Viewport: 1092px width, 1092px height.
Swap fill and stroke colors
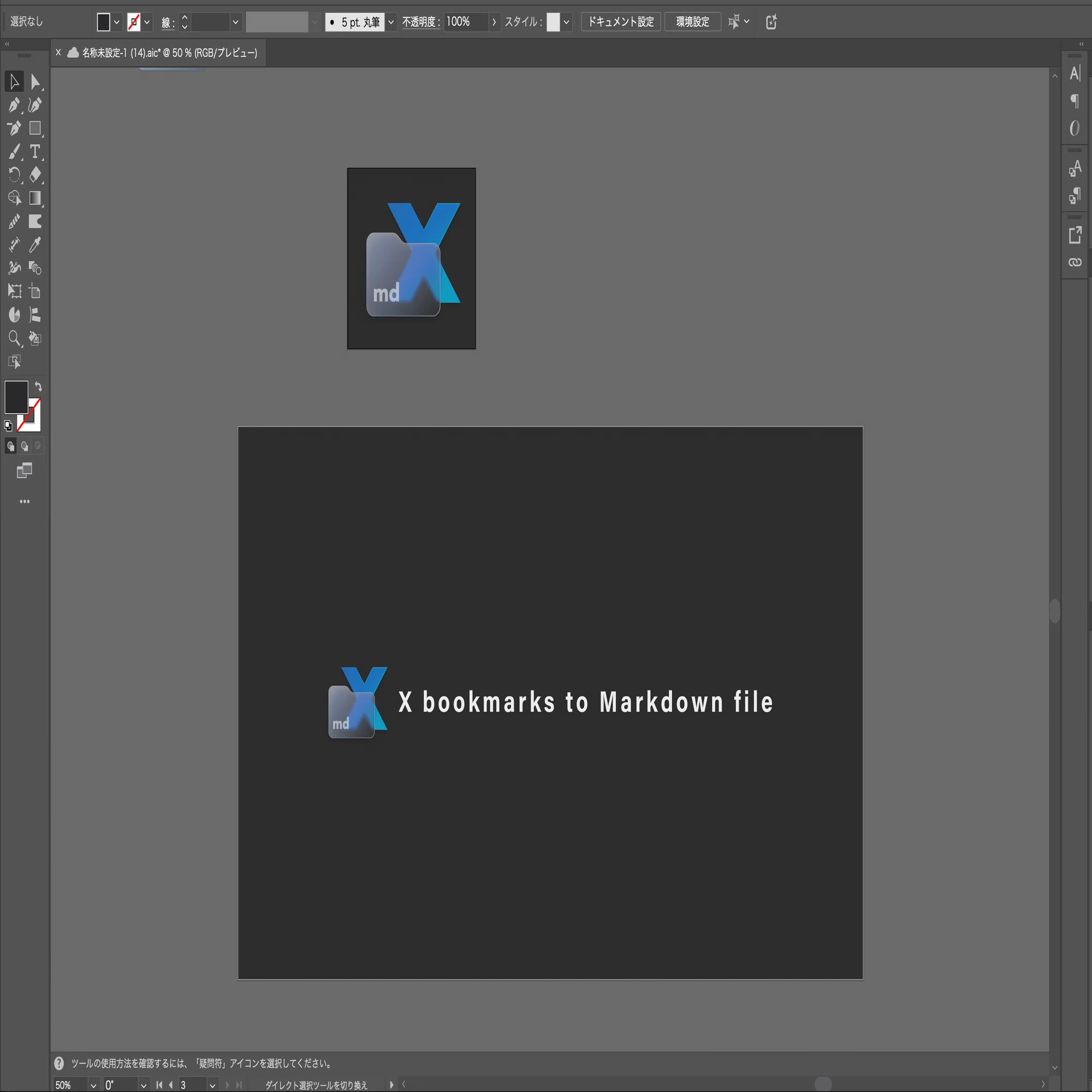[38, 387]
